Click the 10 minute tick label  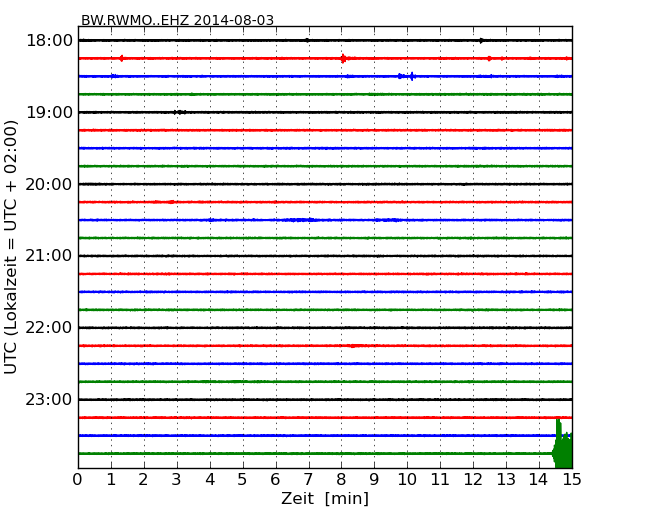407,480
